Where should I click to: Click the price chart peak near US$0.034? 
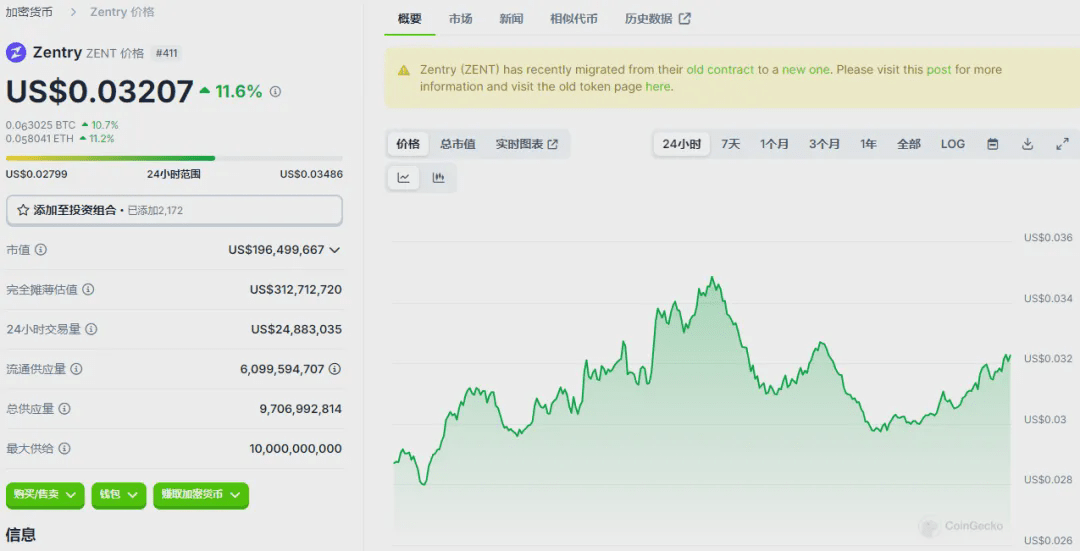[x=712, y=278]
